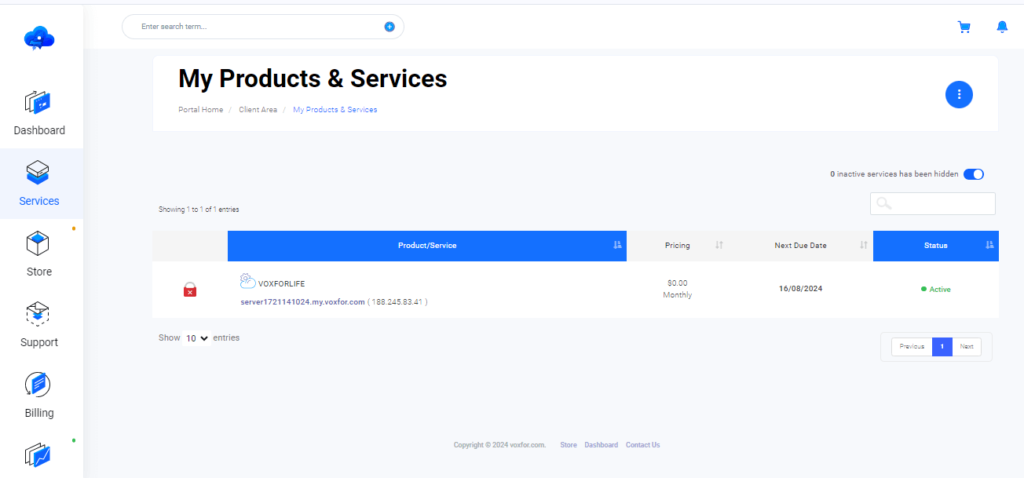Sort by Product/Service column header
The width and height of the screenshot is (1024, 478).
point(427,246)
